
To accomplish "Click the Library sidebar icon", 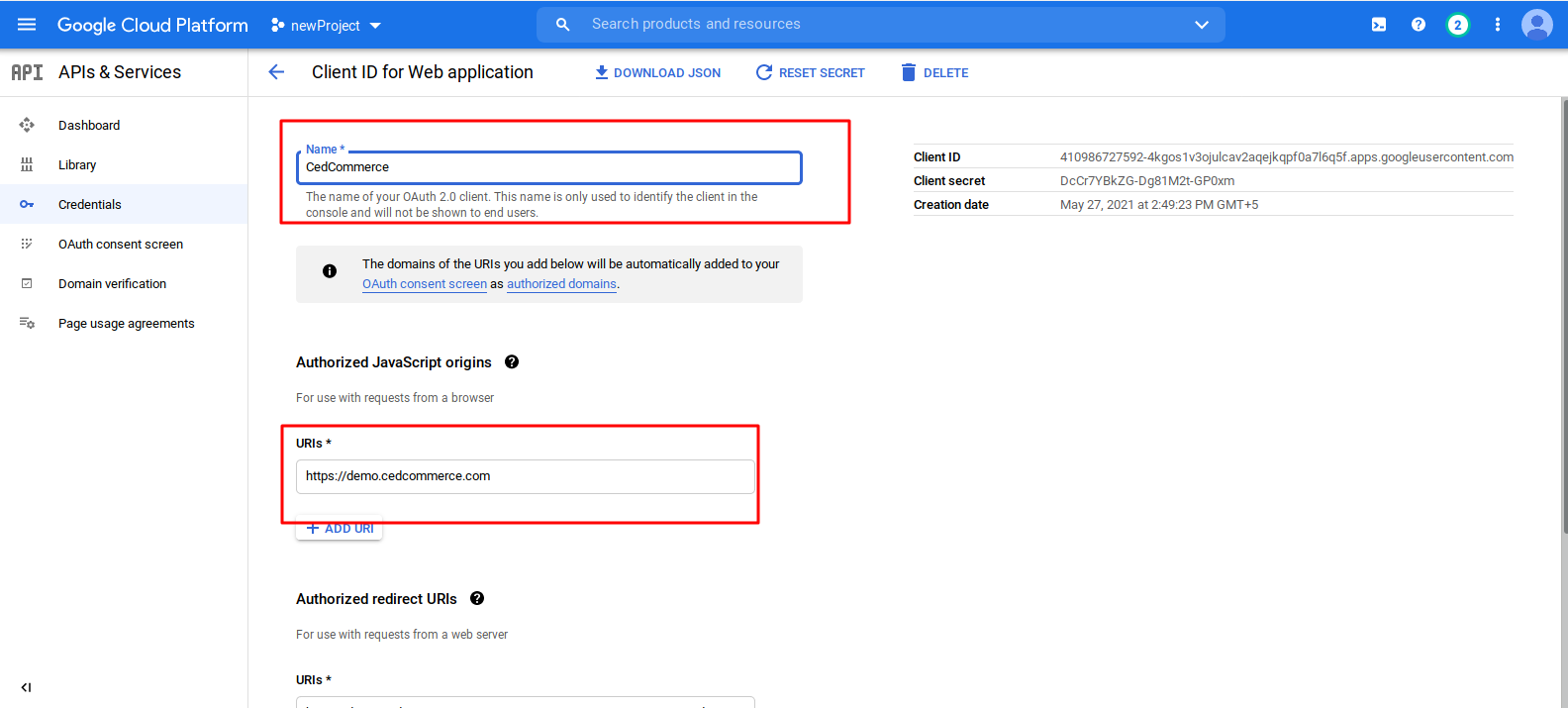I will [27, 164].
